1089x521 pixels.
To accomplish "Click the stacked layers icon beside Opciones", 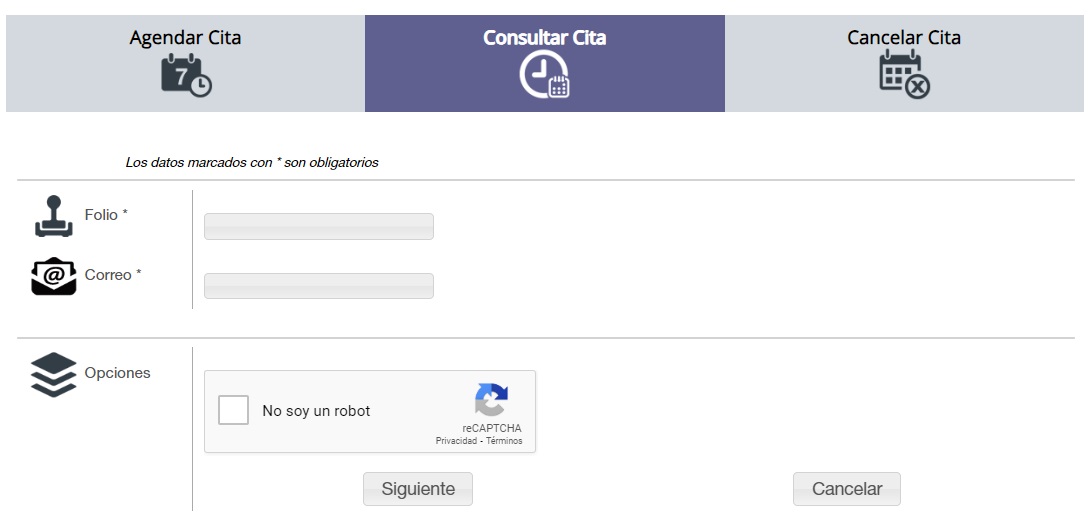I will coord(54,374).
